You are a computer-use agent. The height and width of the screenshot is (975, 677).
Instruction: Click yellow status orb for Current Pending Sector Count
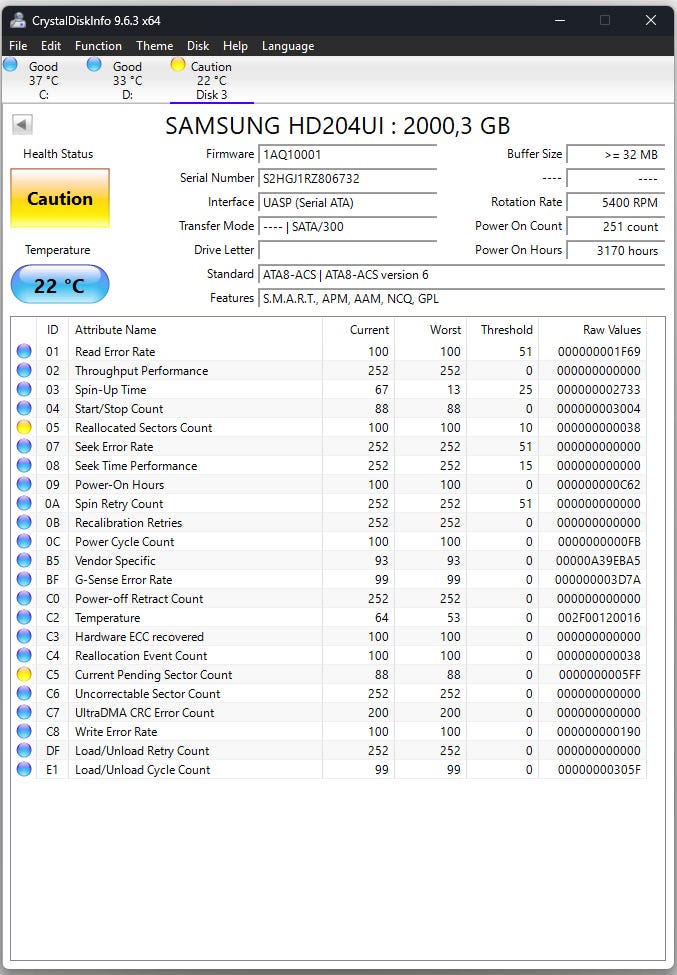[x=24, y=674]
